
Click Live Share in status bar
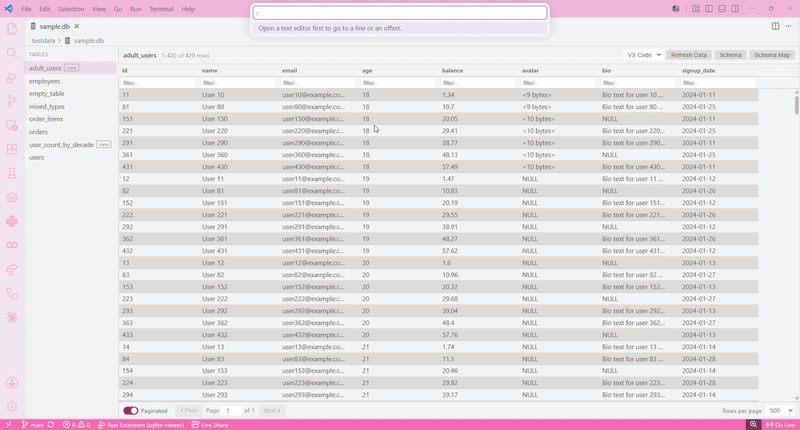pos(210,425)
